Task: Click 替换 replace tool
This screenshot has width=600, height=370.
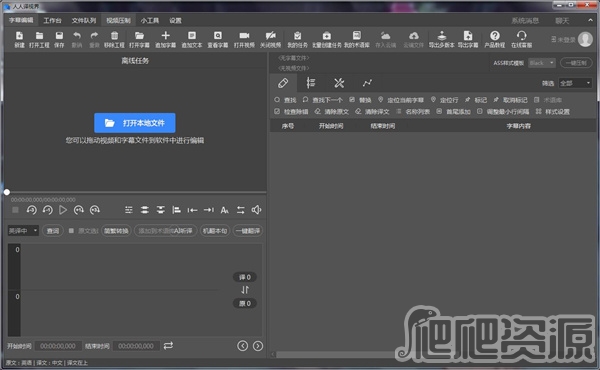Action: 360,100
